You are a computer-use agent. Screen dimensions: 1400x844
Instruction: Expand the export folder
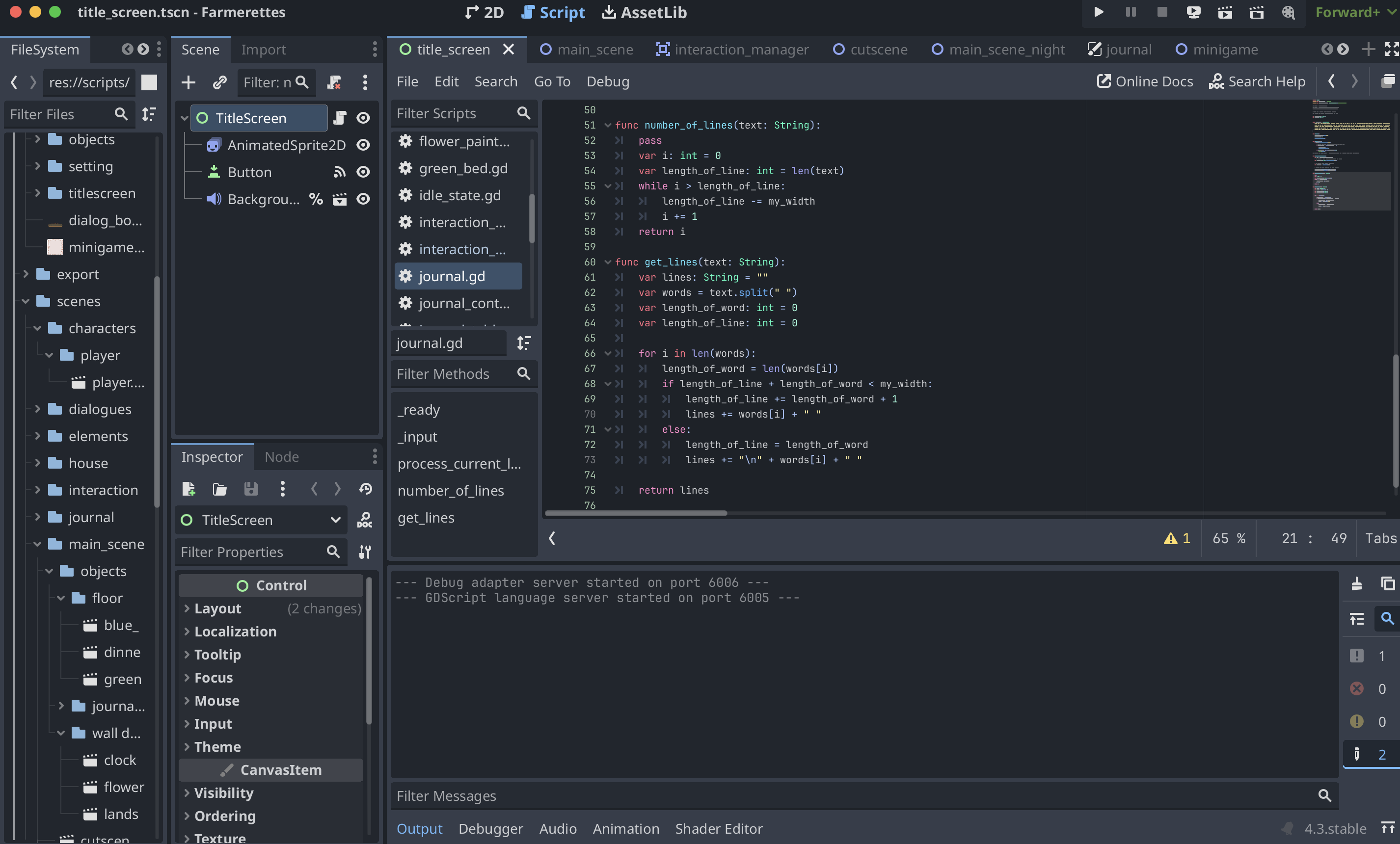[x=26, y=274]
